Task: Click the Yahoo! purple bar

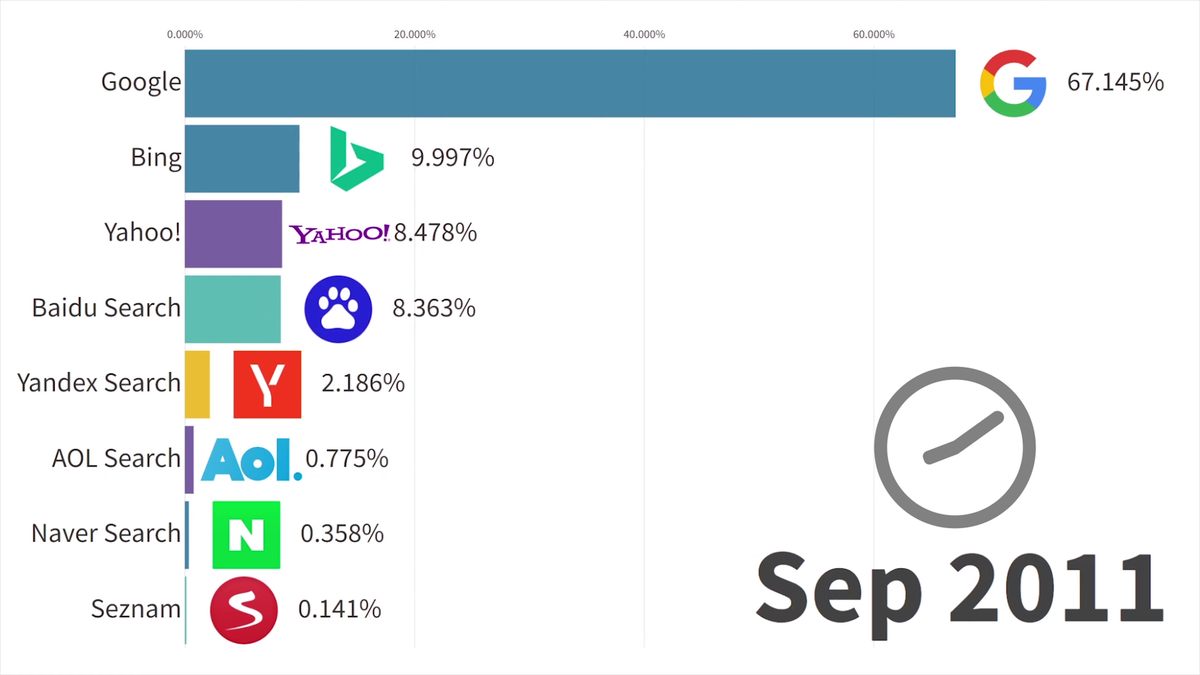Action: pos(233,233)
